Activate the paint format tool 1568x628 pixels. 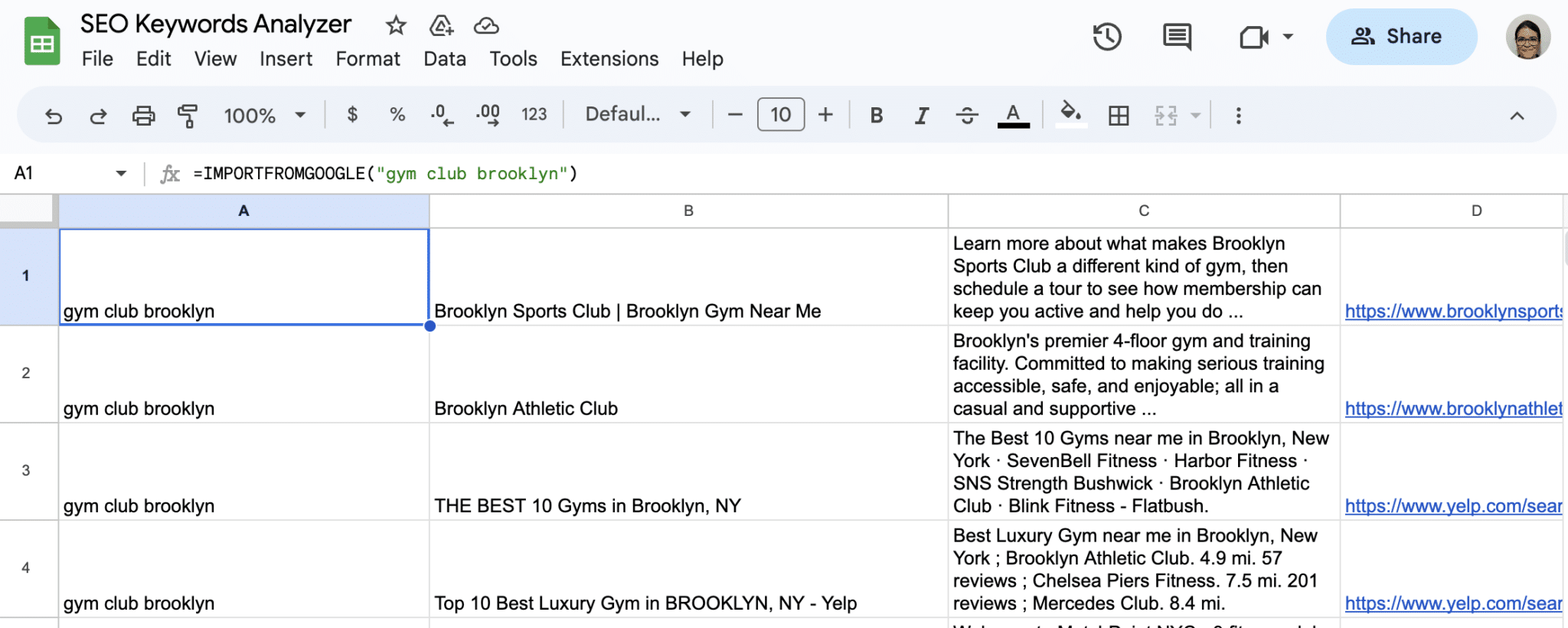tap(188, 116)
